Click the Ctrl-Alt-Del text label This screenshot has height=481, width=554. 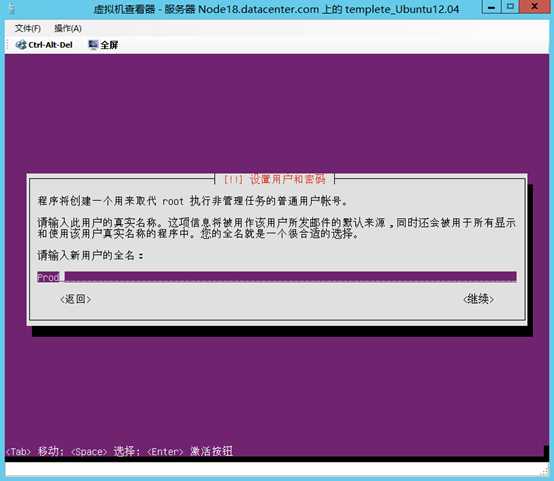pos(51,45)
